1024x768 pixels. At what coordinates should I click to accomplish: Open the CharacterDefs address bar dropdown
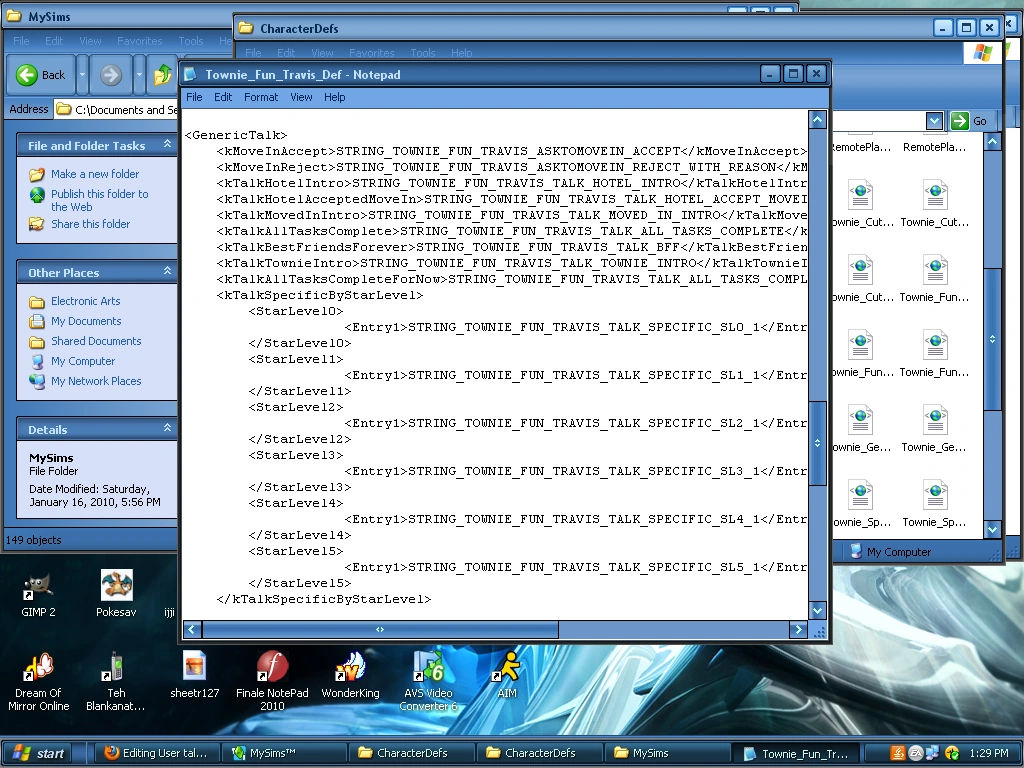coord(935,121)
